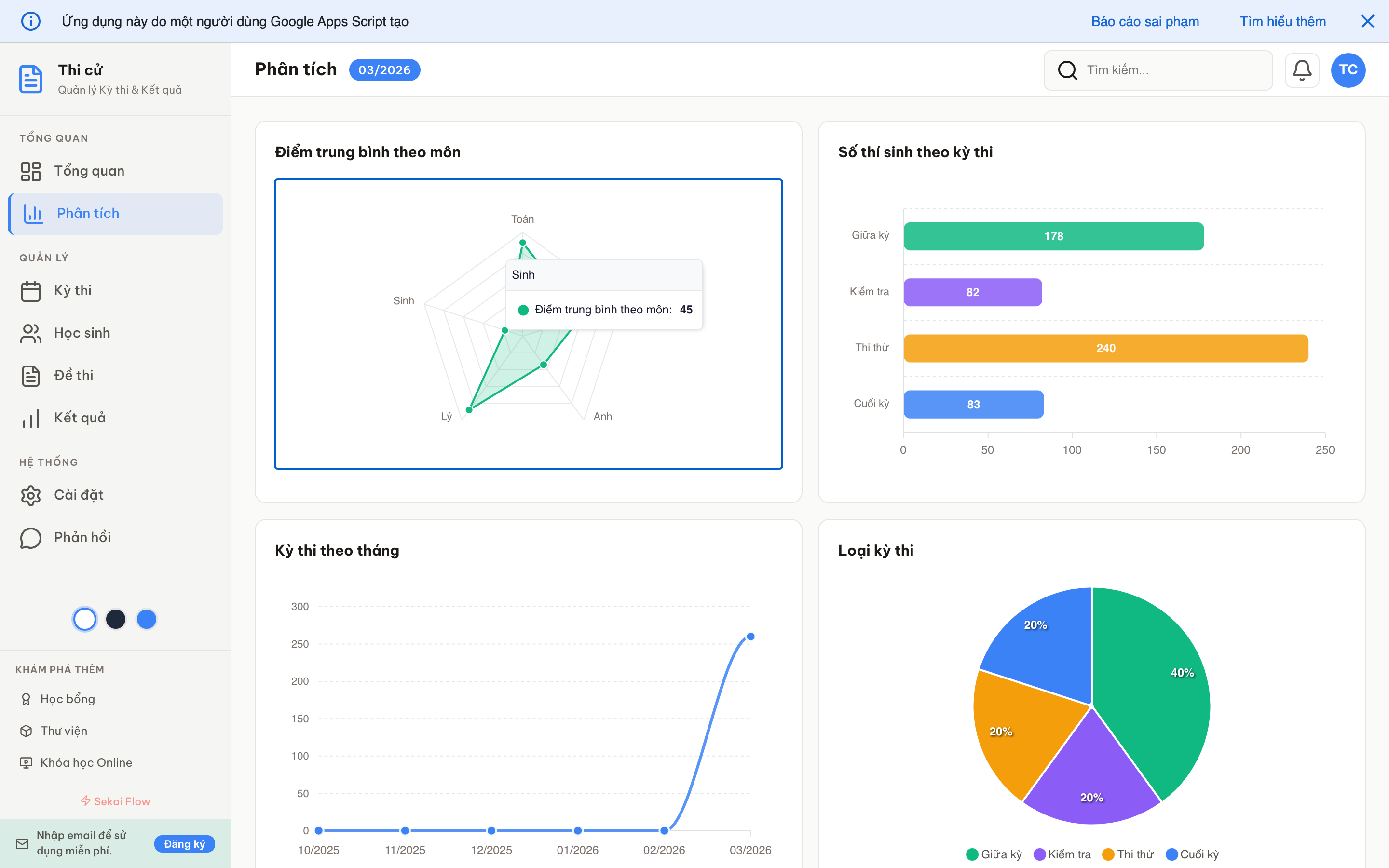The width and height of the screenshot is (1389, 868).
Task: Select the white light theme circle
Action: 85,619
